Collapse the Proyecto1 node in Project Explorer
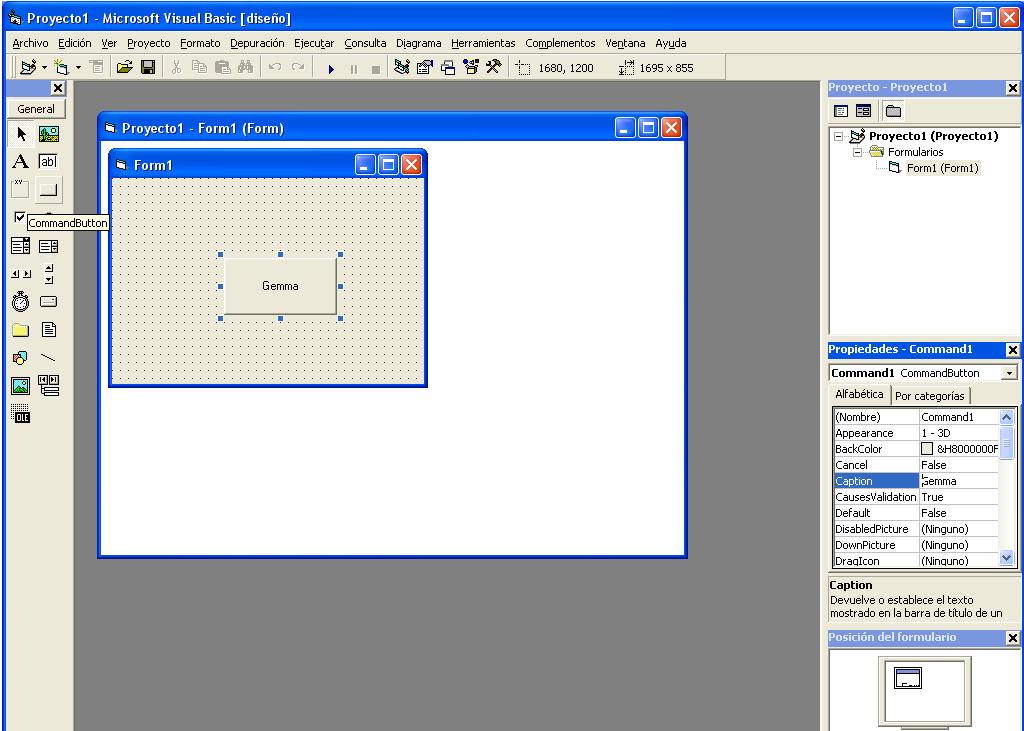 pyautogui.click(x=841, y=136)
